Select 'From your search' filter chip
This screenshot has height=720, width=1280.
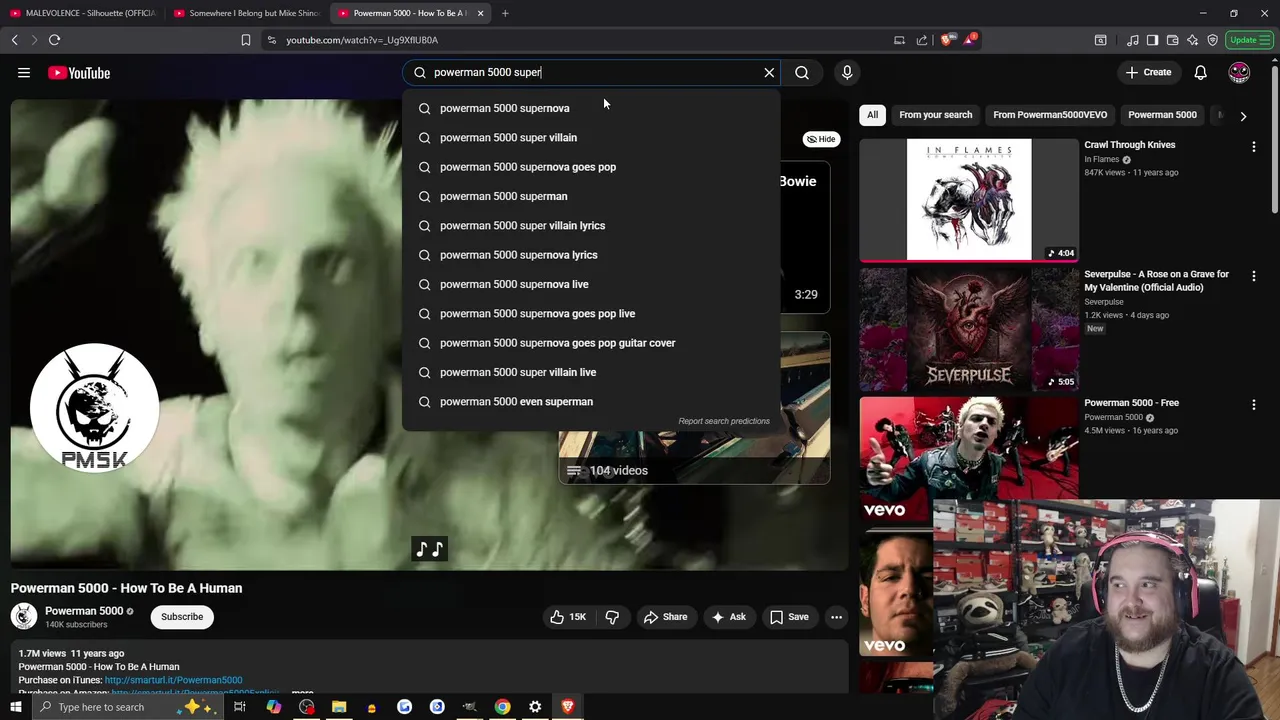[935, 115]
